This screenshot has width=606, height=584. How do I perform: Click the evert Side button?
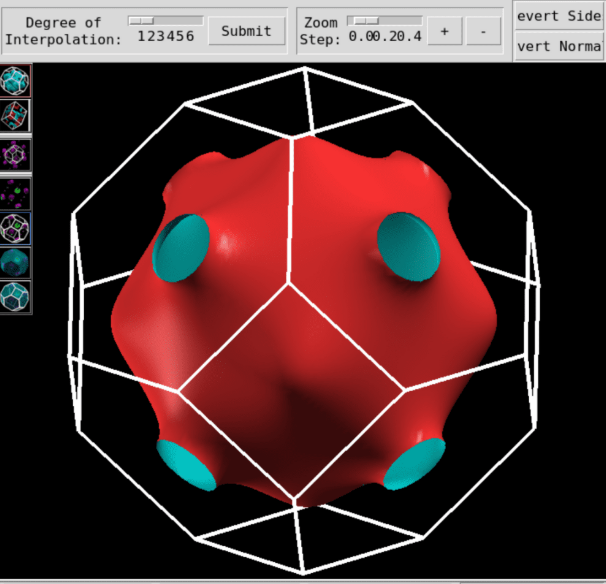tap(559, 16)
